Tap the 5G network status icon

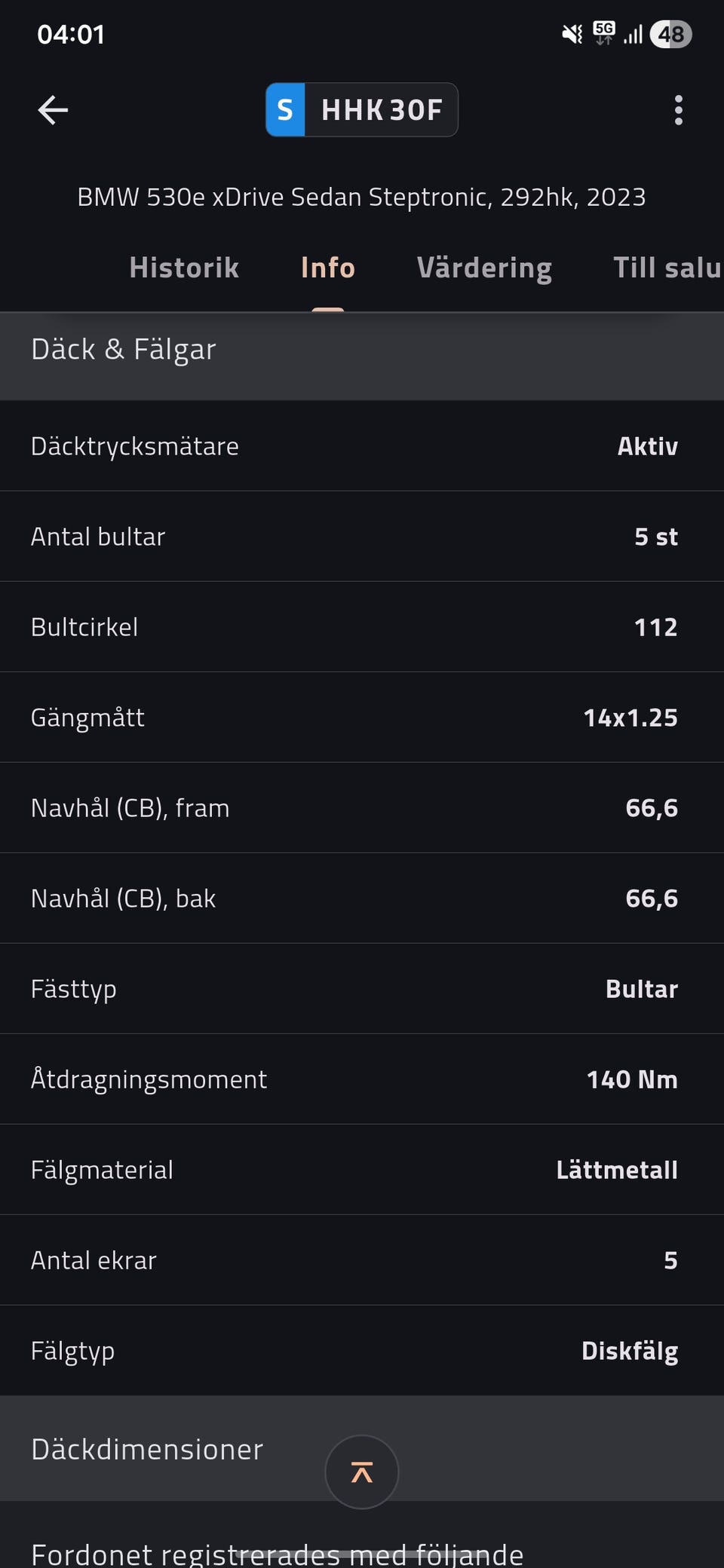pos(603,33)
